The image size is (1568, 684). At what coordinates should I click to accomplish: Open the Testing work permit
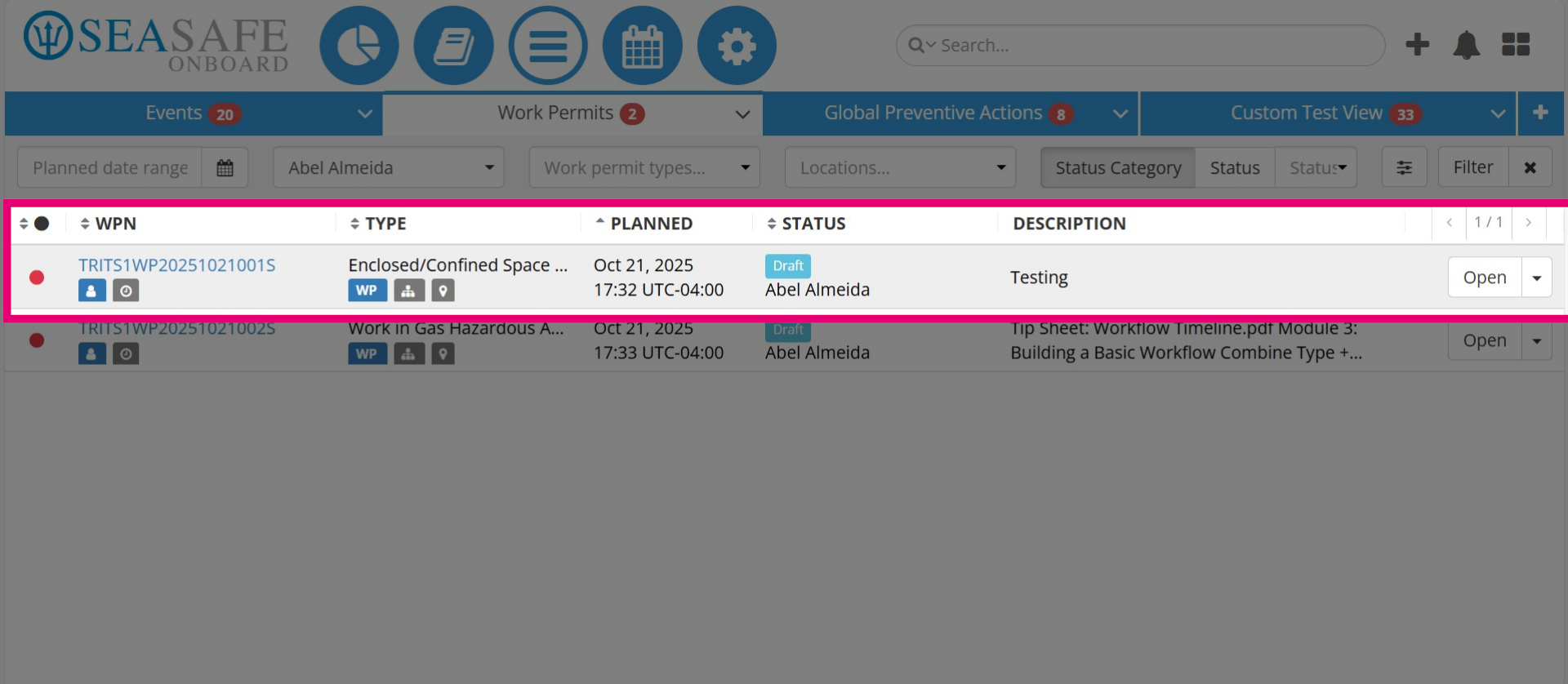1485,278
